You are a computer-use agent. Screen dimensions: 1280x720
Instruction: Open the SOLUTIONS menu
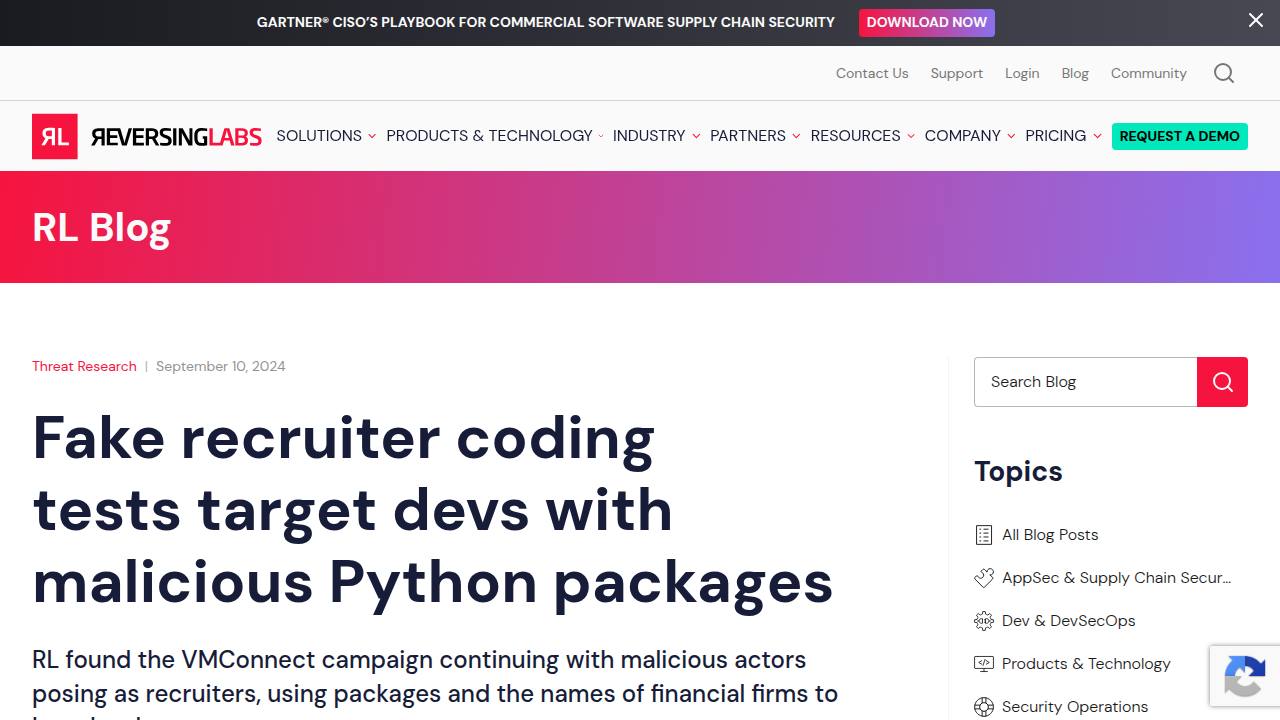point(319,136)
